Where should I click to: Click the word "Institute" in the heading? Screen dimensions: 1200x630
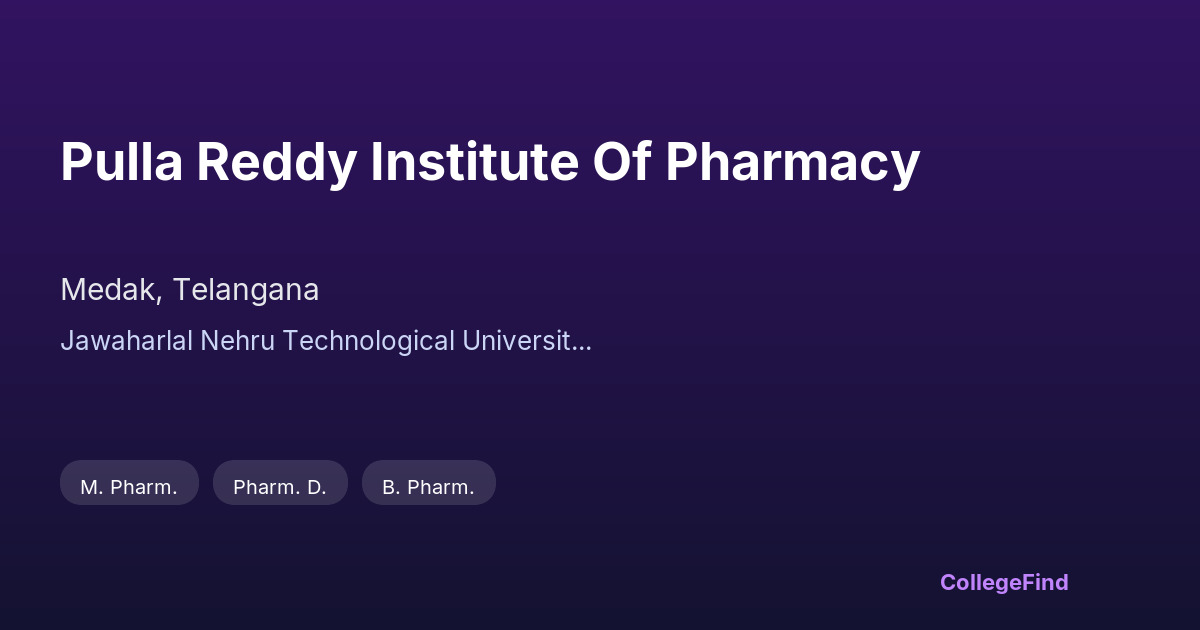(x=474, y=162)
